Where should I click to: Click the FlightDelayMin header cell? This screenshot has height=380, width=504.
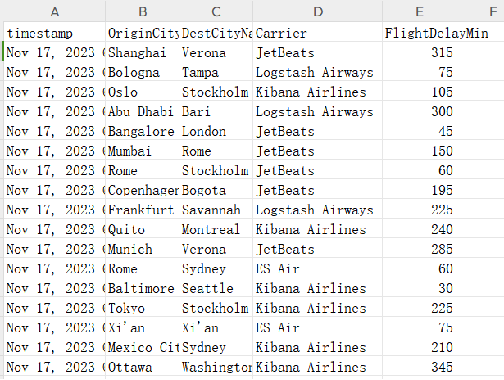(x=419, y=33)
